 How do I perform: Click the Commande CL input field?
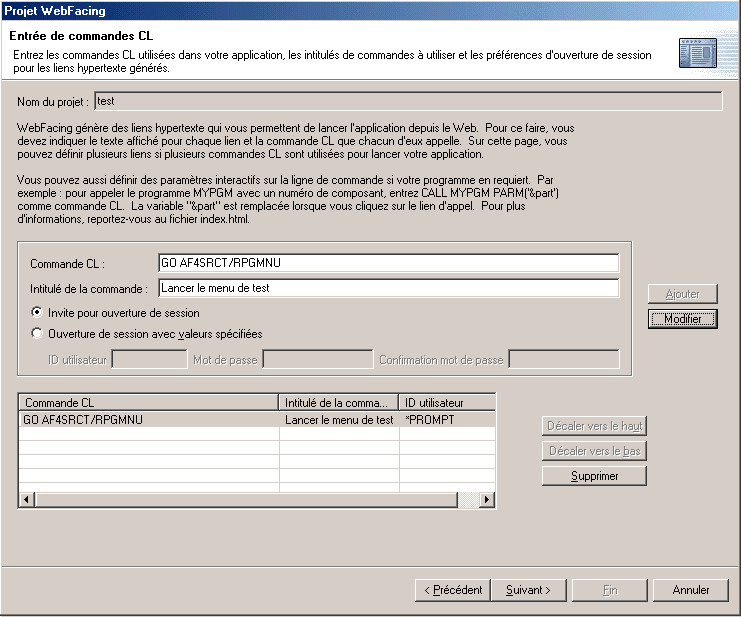point(388,263)
